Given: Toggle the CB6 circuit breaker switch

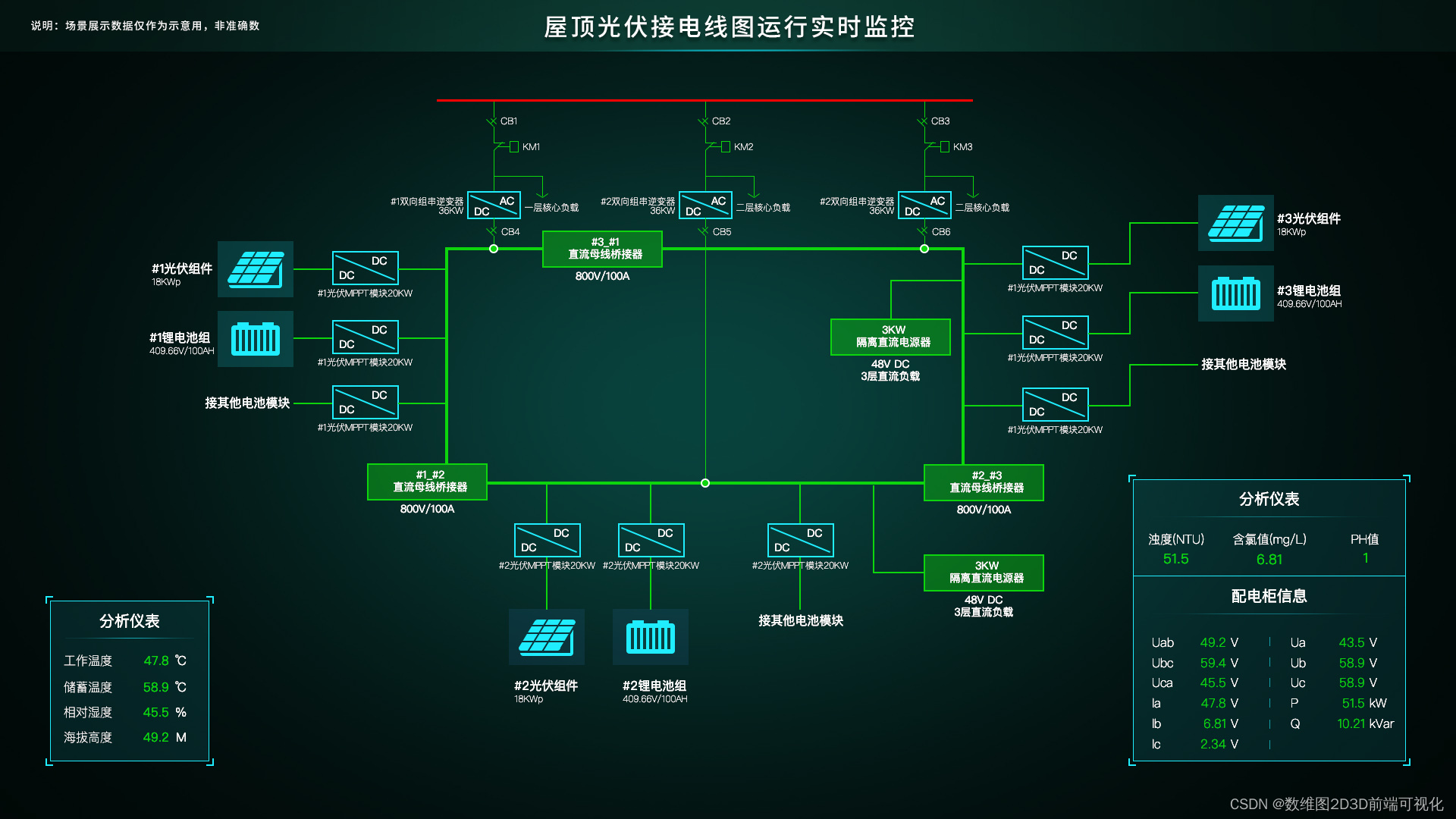Looking at the screenshot, I should coord(924,232).
